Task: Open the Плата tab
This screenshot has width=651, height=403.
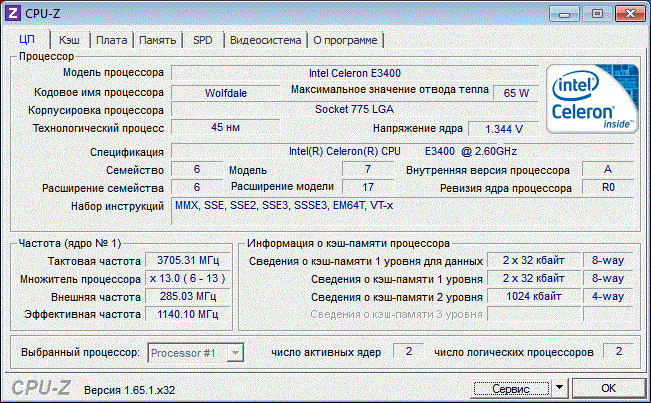Action: (x=111, y=40)
